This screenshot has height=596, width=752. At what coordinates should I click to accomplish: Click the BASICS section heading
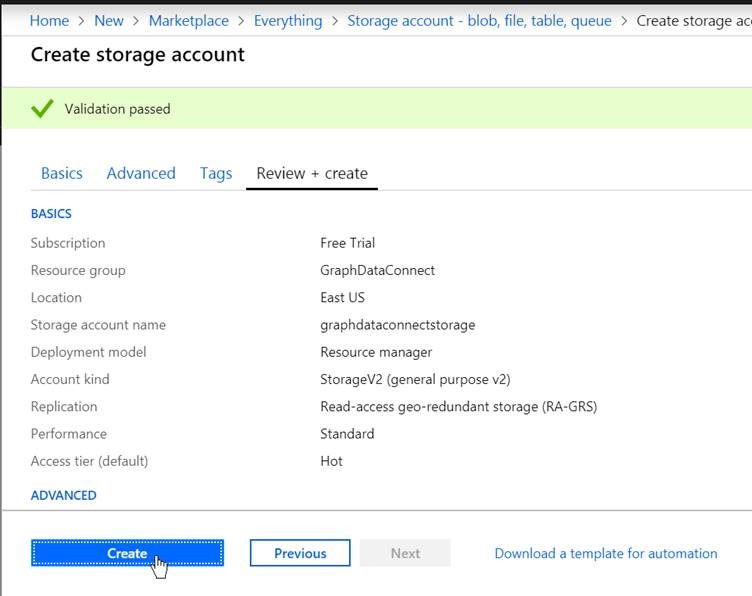51,213
